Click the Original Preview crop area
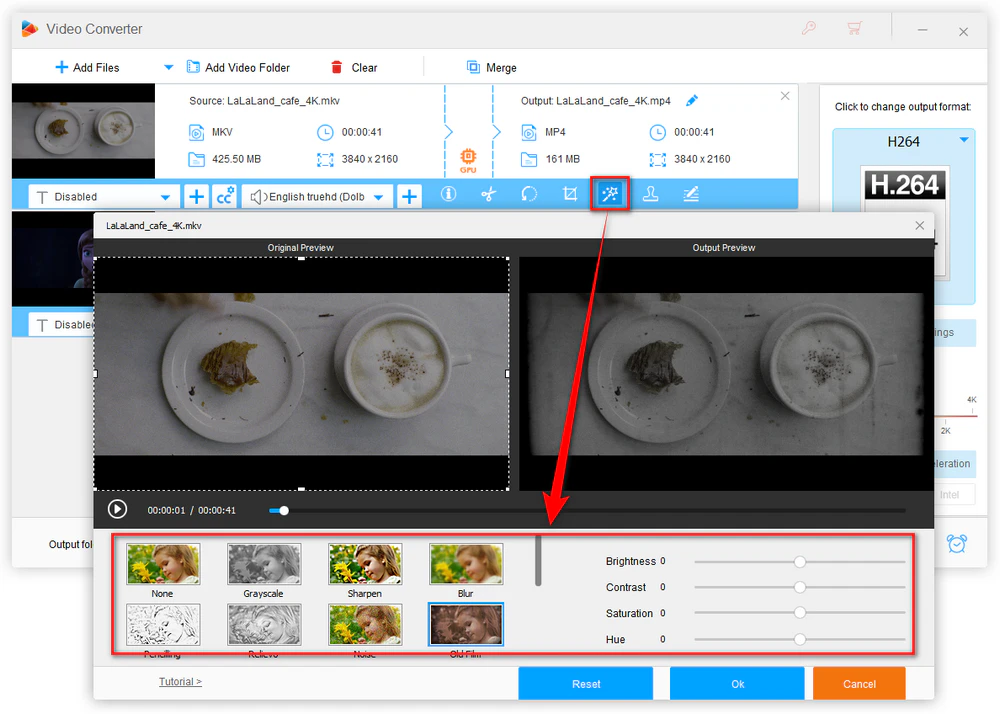 301,374
